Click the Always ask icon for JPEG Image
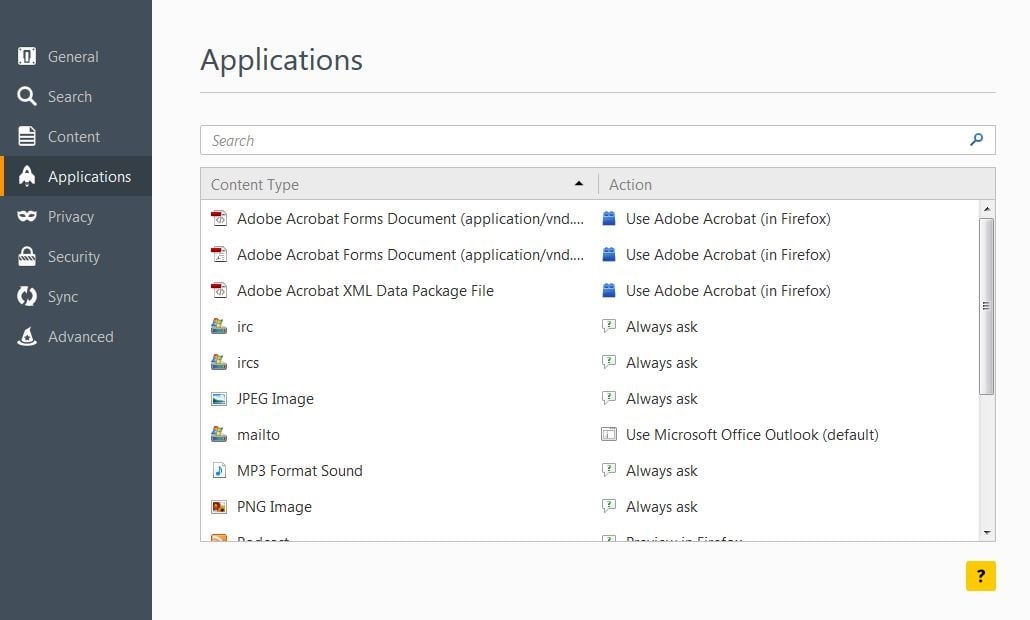This screenshot has height=620, width=1030. [609, 398]
